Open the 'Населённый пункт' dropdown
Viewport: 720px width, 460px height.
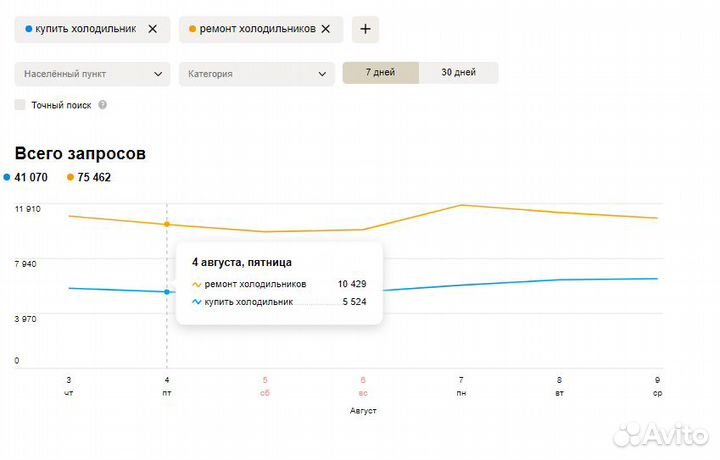92,73
